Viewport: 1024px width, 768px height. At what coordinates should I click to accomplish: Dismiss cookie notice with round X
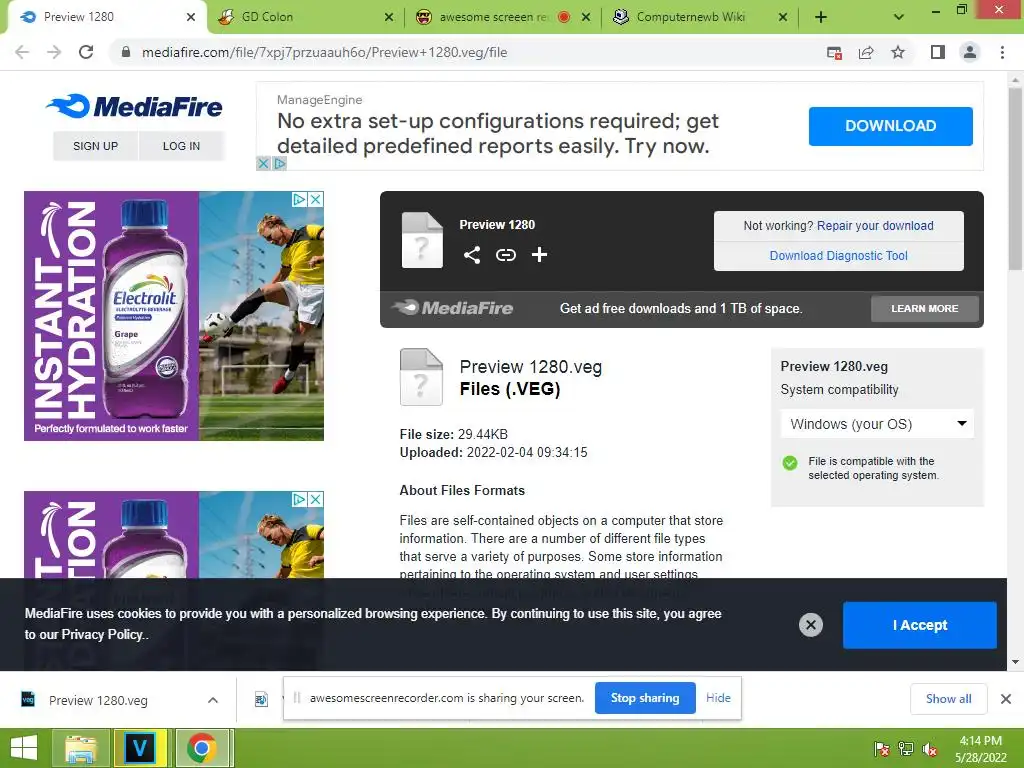(x=810, y=625)
